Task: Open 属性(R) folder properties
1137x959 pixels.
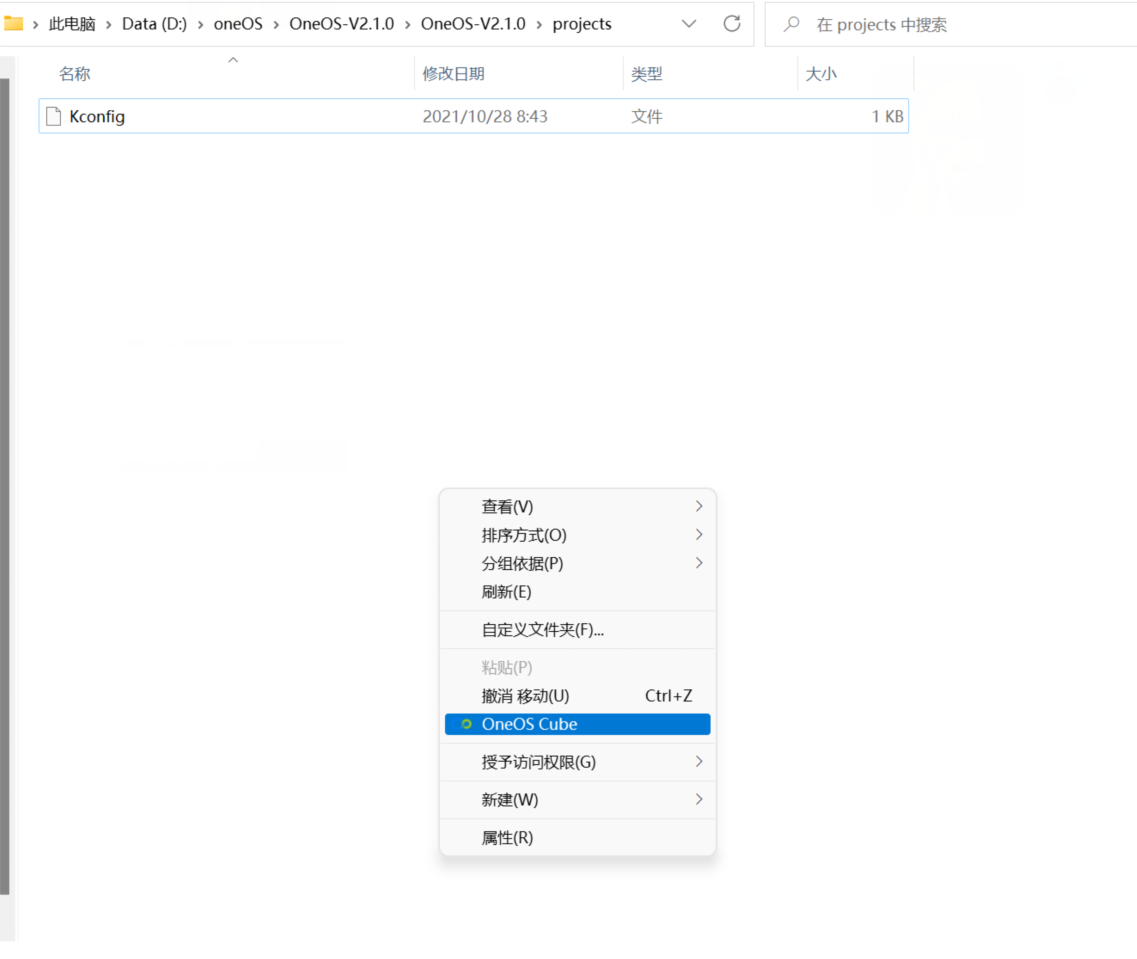Action: 577,837
